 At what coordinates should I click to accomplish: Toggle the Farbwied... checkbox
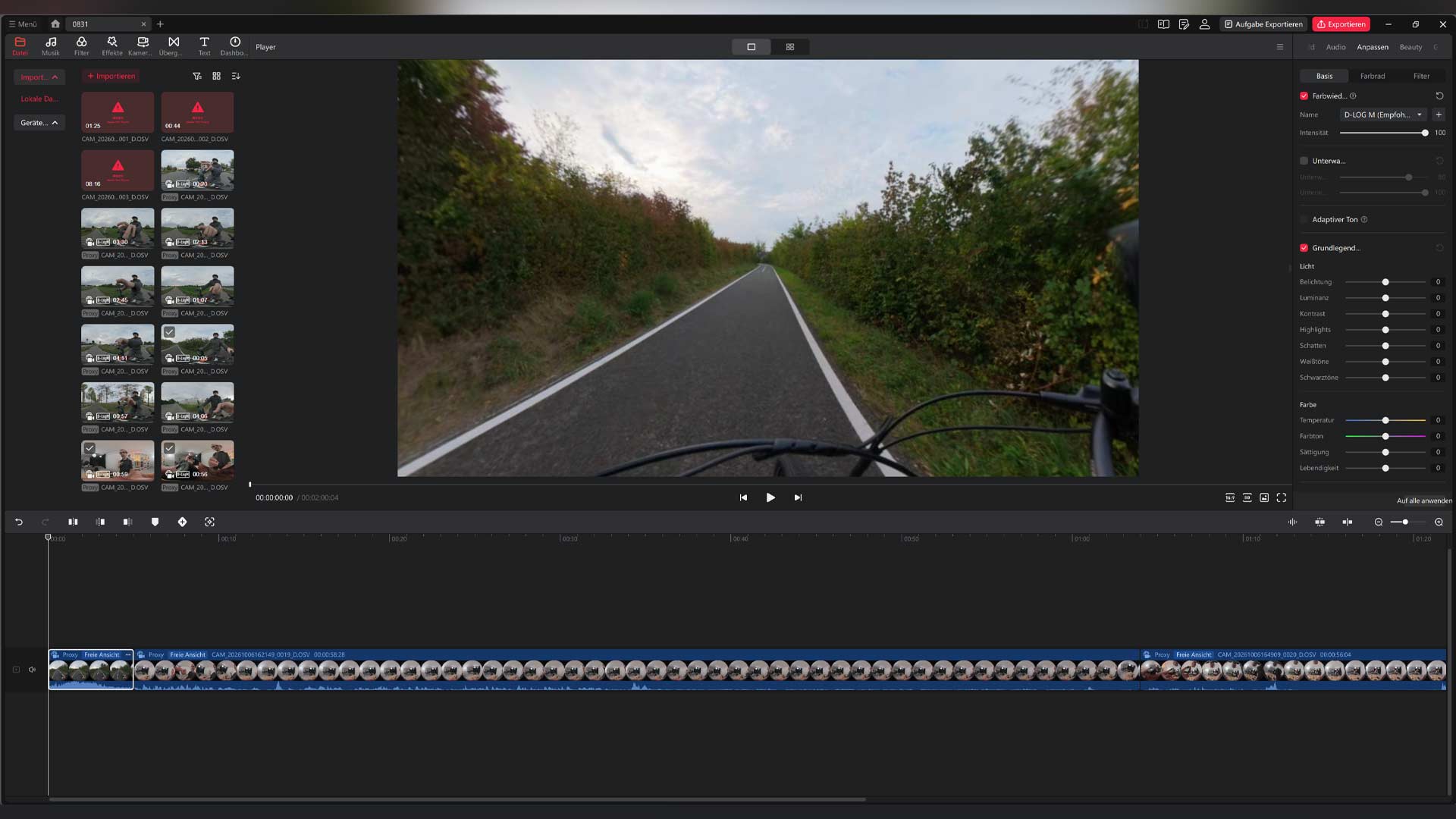click(x=1304, y=96)
